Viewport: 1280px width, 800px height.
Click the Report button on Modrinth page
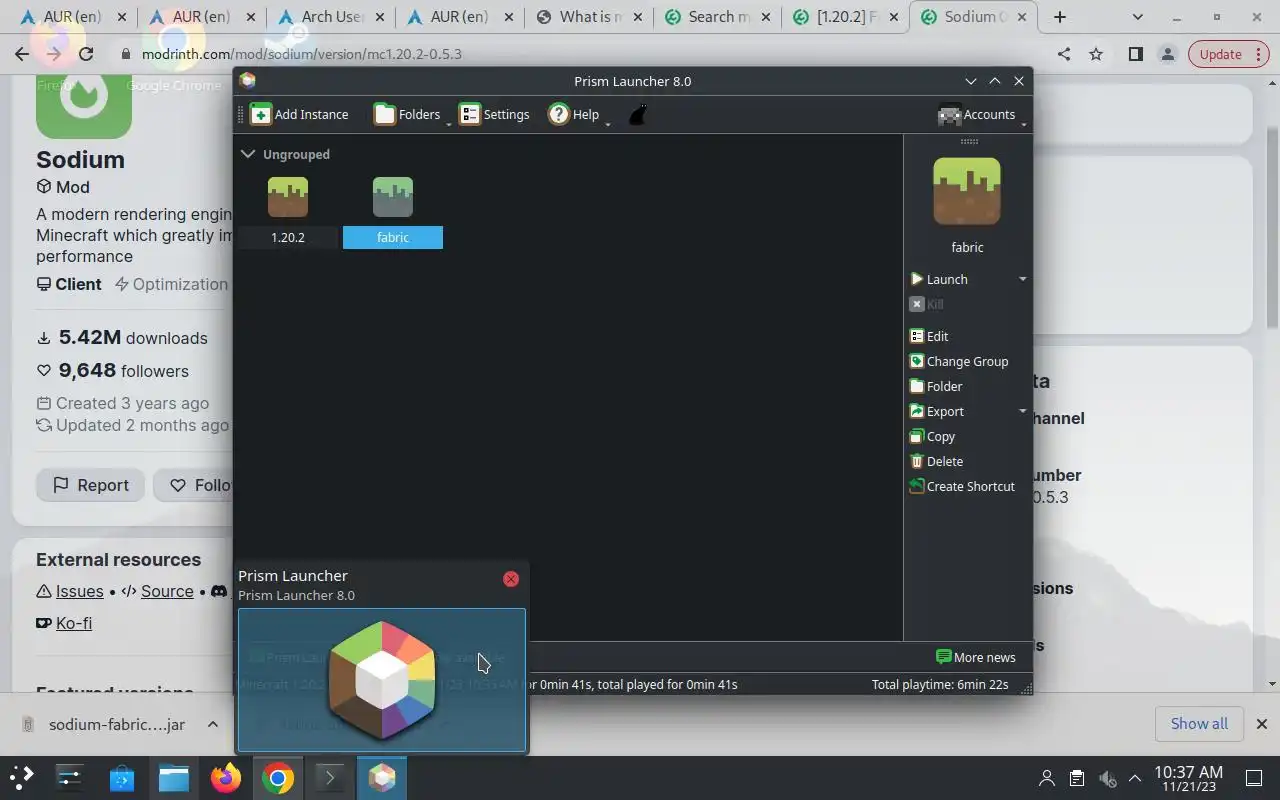click(91, 485)
